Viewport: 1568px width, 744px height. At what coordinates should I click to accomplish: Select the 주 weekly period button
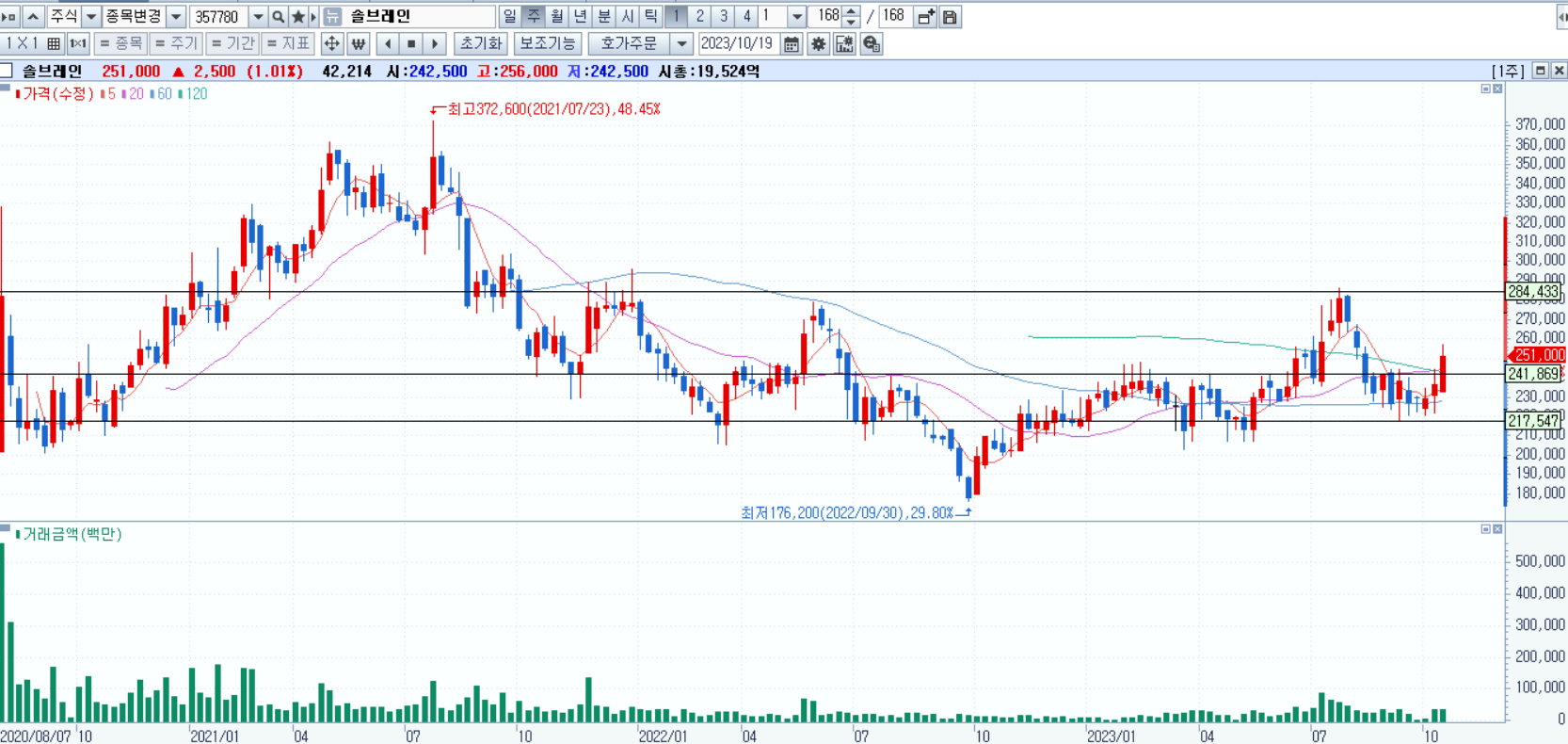tap(534, 17)
